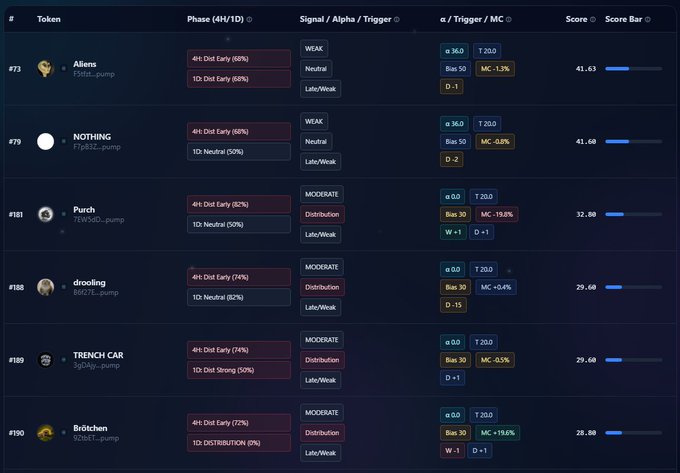Click 'MC -0.8%' chip in NOTHING row
The height and width of the screenshot is (473, 680).
tap(495, 141)
